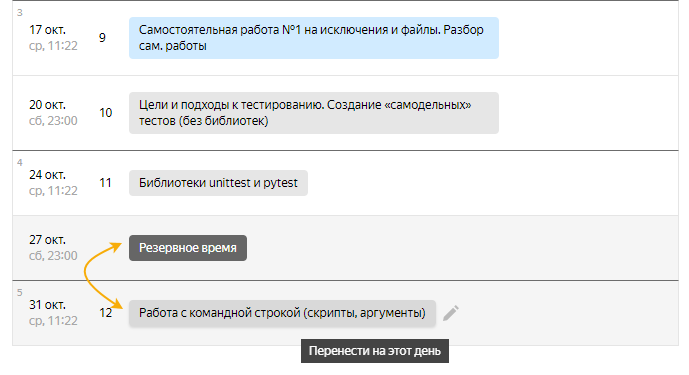The image size is (689, 375).
Task: Click week number 4 marker
Action: pyautogui.click(x=19, y=163)
